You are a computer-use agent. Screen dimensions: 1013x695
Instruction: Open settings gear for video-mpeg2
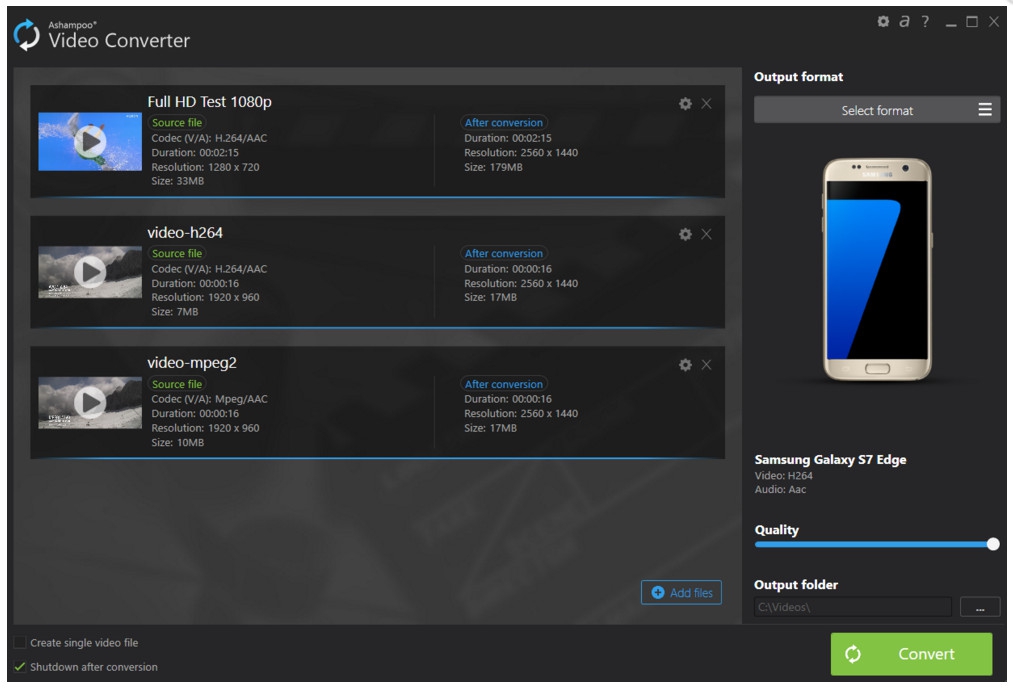click(685, 365)
